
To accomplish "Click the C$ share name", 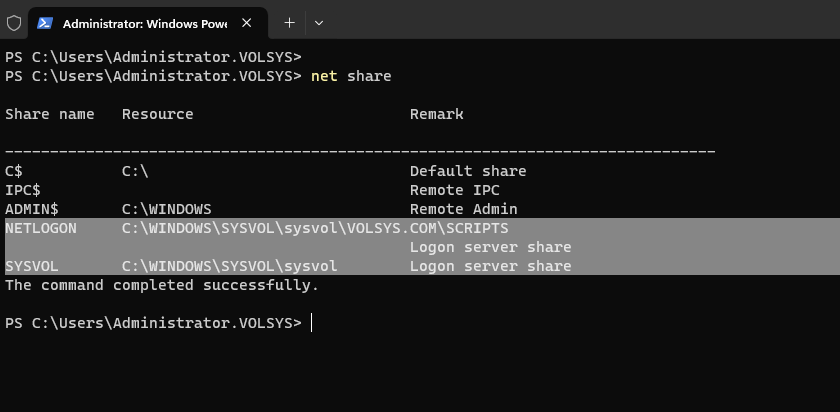I will pyautogui.click(x=14, y=171).
